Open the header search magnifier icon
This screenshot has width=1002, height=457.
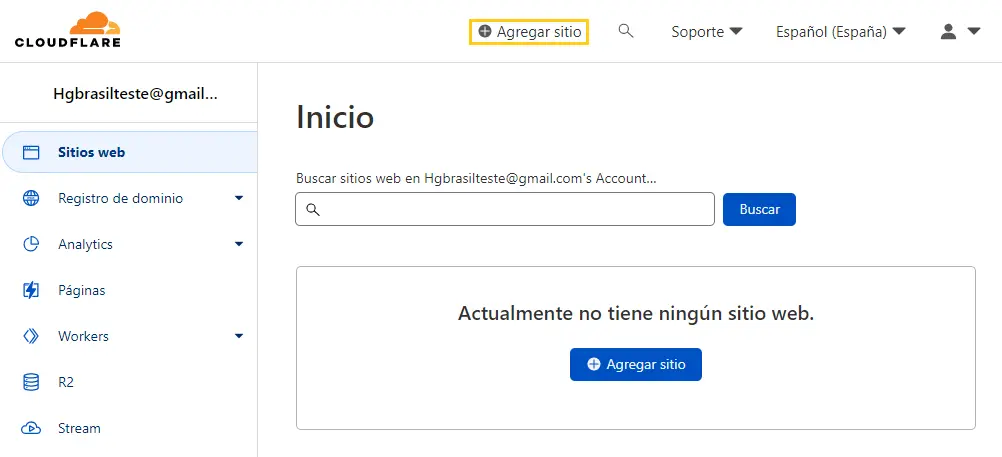point(626,31)
